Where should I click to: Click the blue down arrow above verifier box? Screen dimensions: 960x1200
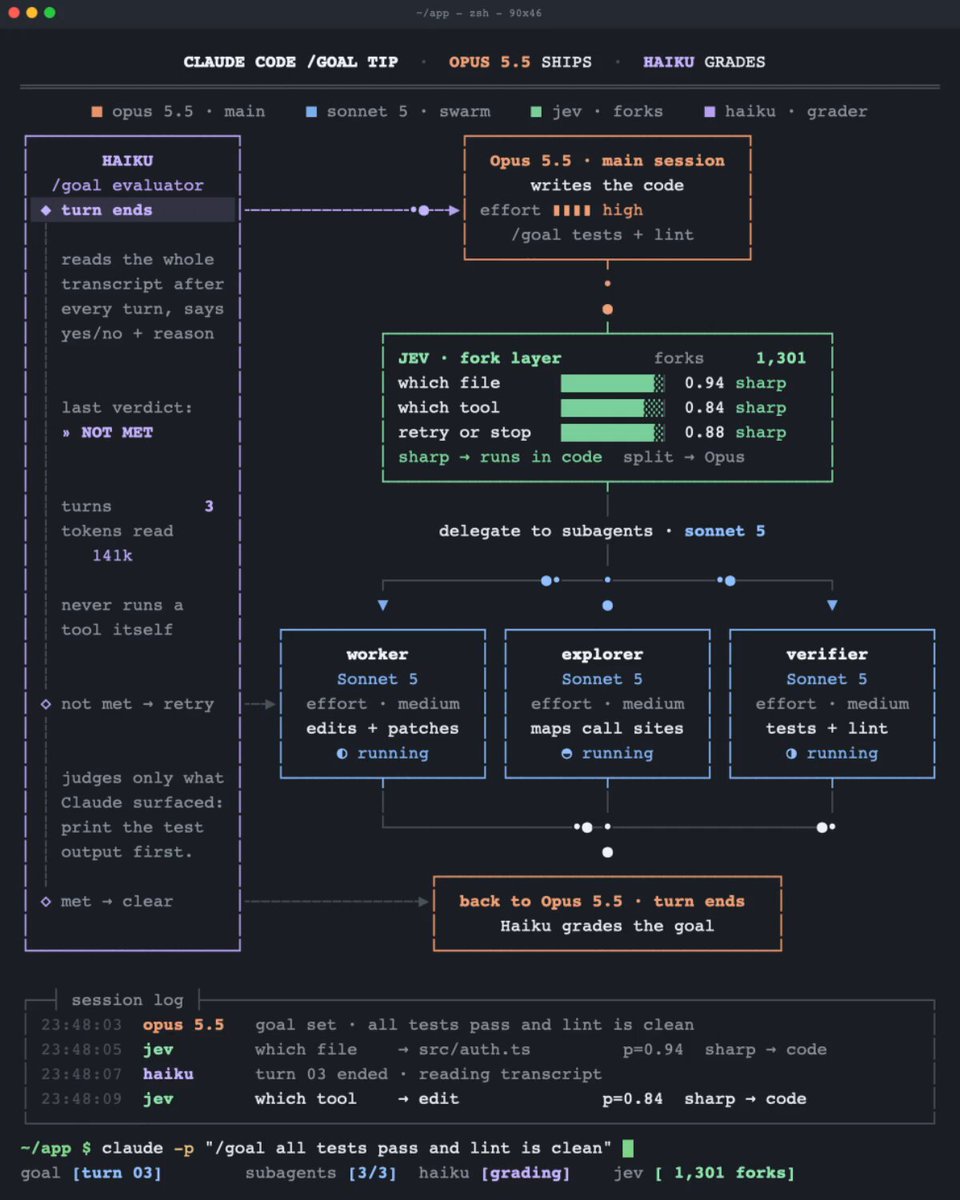click(832, 605)
